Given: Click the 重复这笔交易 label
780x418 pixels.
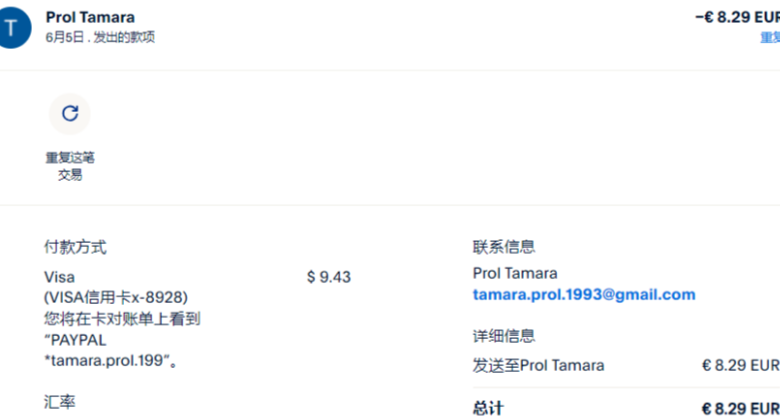Looking at the screenshot, I should point(70,167).
